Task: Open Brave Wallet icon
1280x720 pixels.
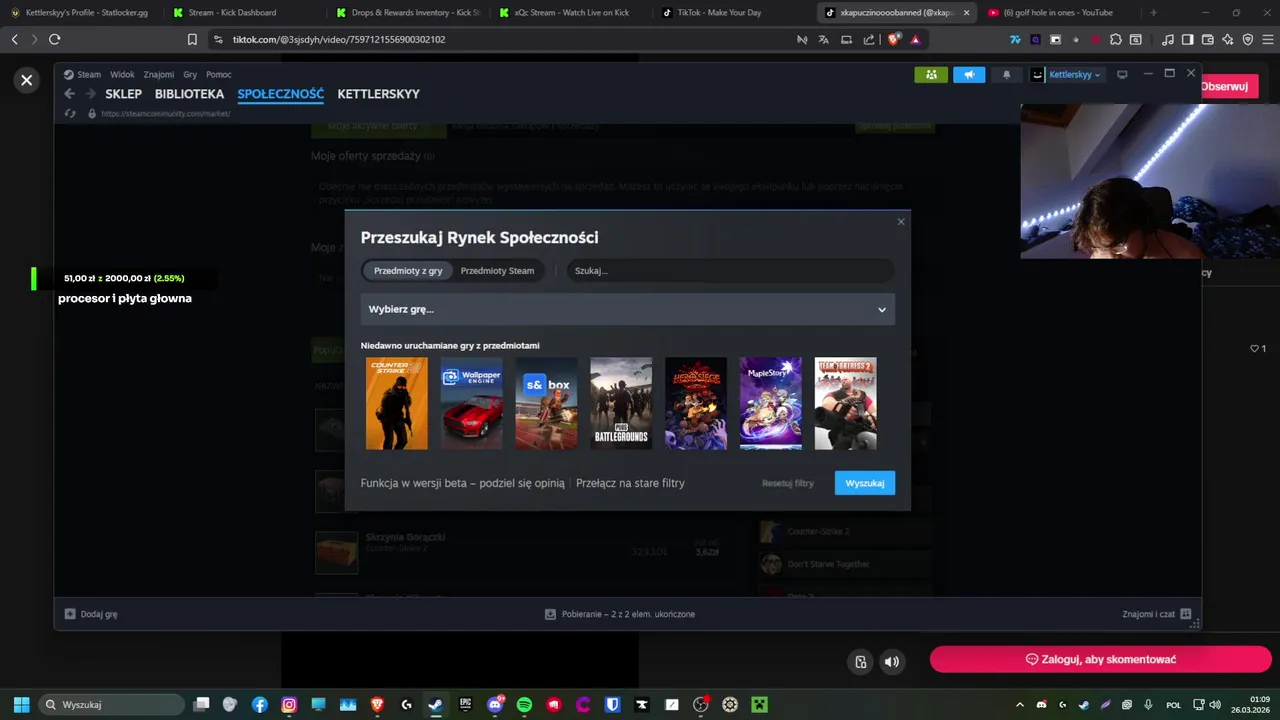Action: tap(1208, 39)
